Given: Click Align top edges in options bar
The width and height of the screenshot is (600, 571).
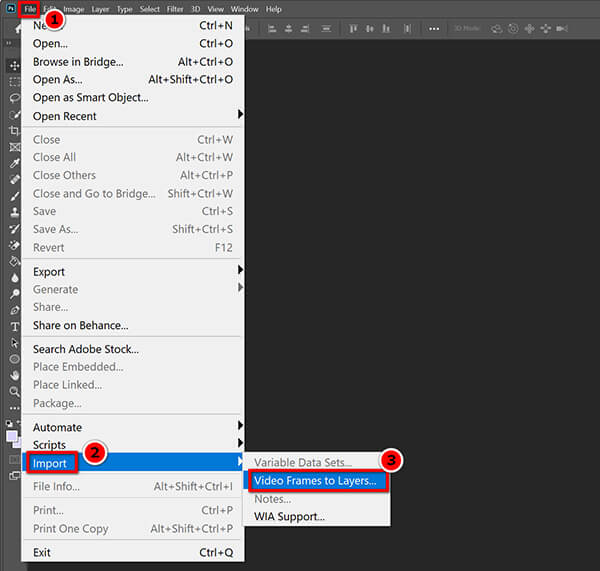Looking at the screenshot, I should [x=353, y=28].
